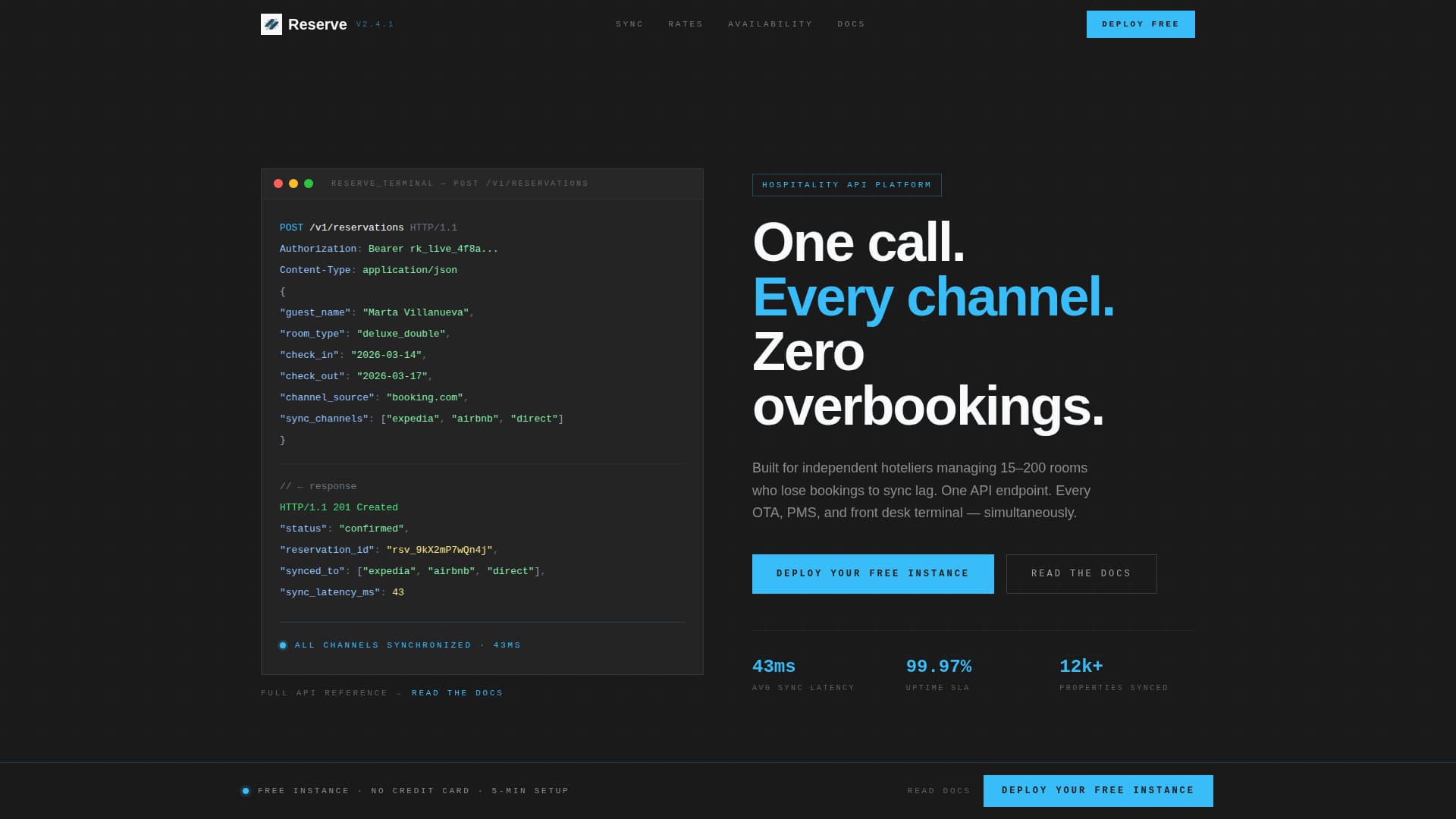Click the Full API Reference label

(324, 693)
